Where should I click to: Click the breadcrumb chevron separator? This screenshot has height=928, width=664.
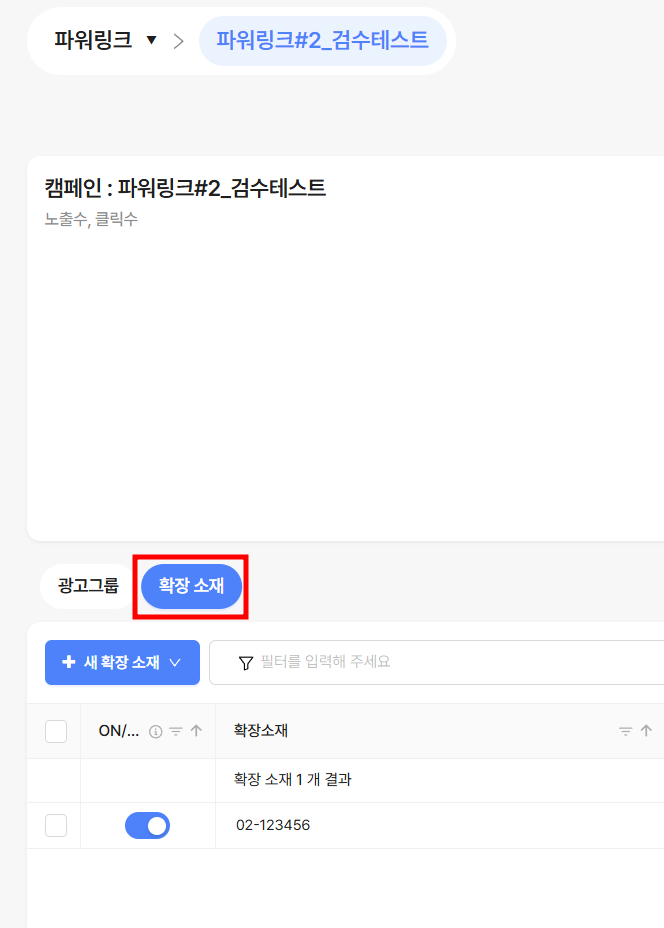click(x=178, y=41)
